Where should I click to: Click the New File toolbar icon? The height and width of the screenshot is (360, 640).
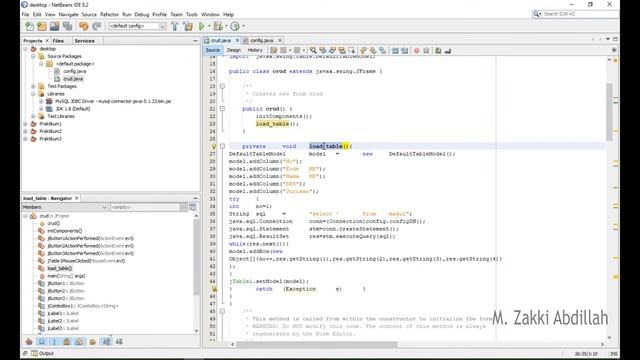[x=29, y=26]
